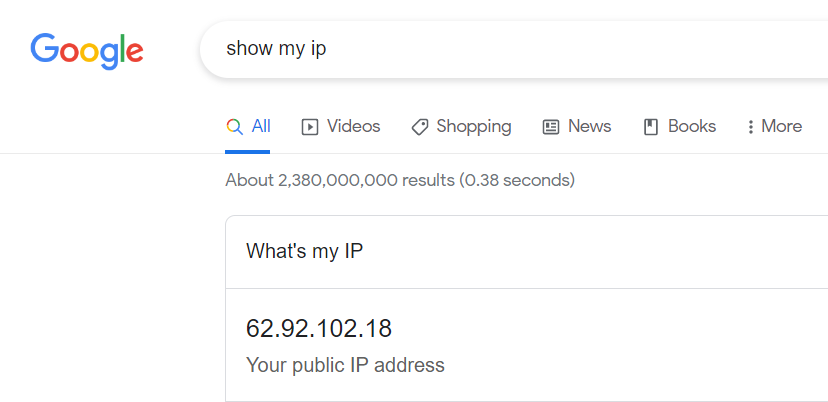Click the Google logo
Screen dimensions: 828x402
87,51
